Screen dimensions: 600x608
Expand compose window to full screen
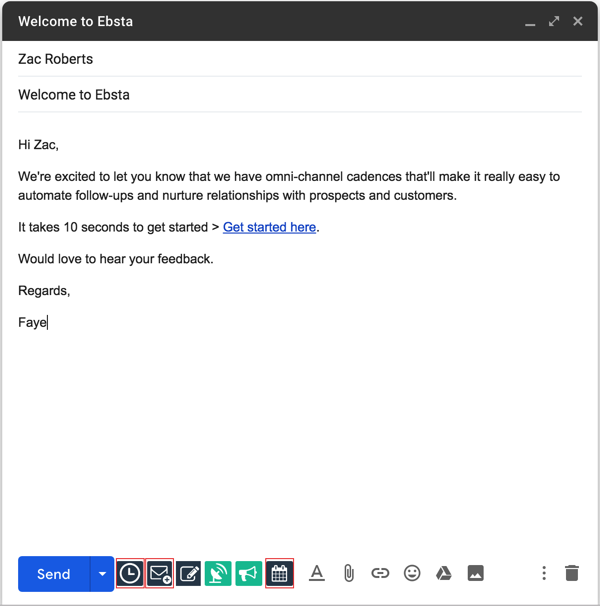[554, 21]
